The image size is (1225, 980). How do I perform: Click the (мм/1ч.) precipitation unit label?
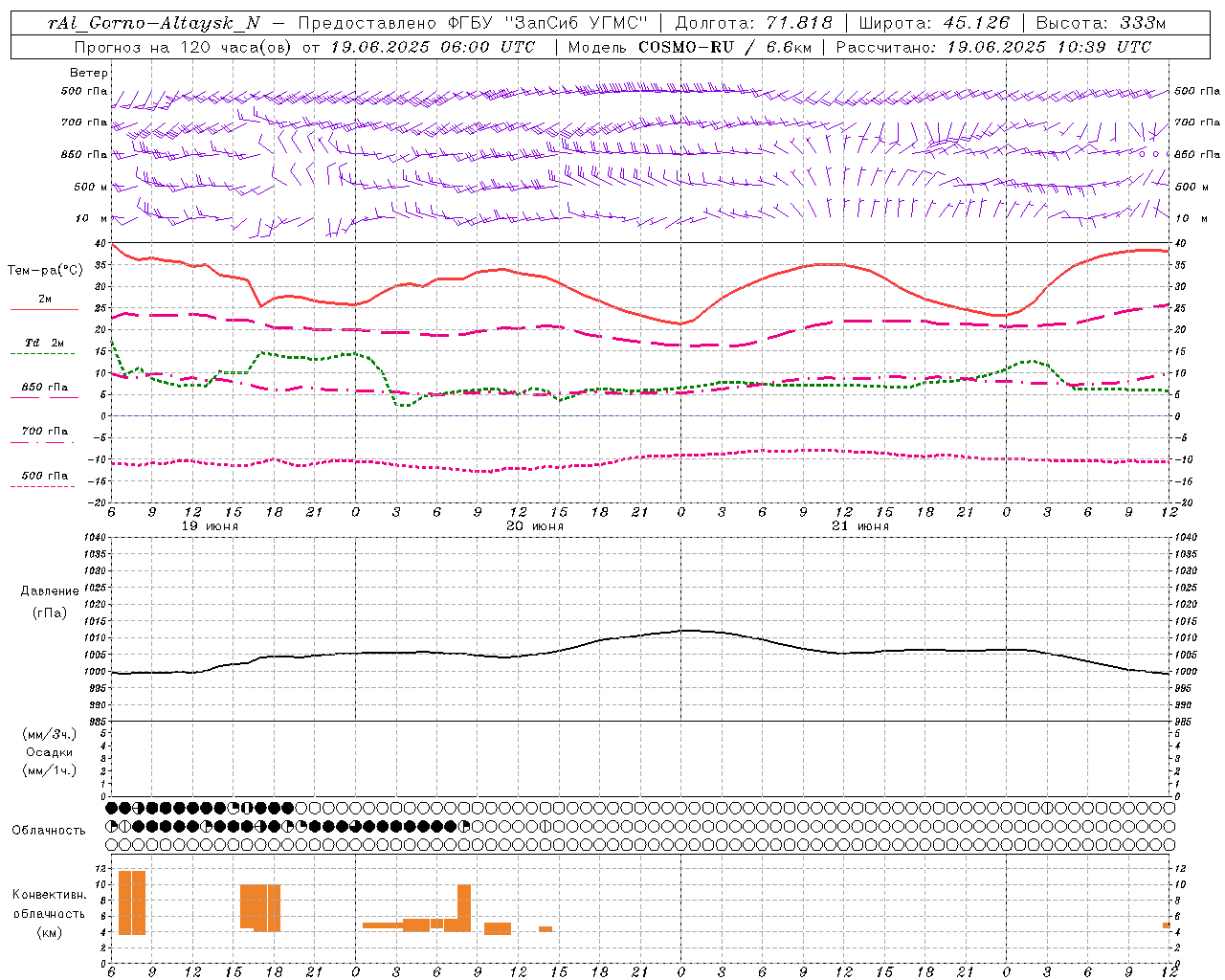click(x=50, y=770)
